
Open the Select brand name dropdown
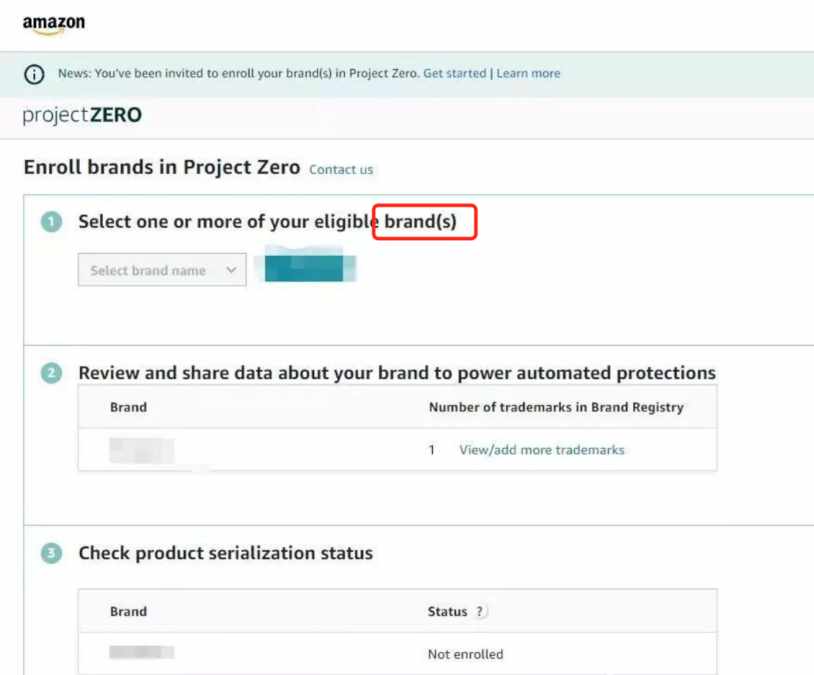(162, 270)
